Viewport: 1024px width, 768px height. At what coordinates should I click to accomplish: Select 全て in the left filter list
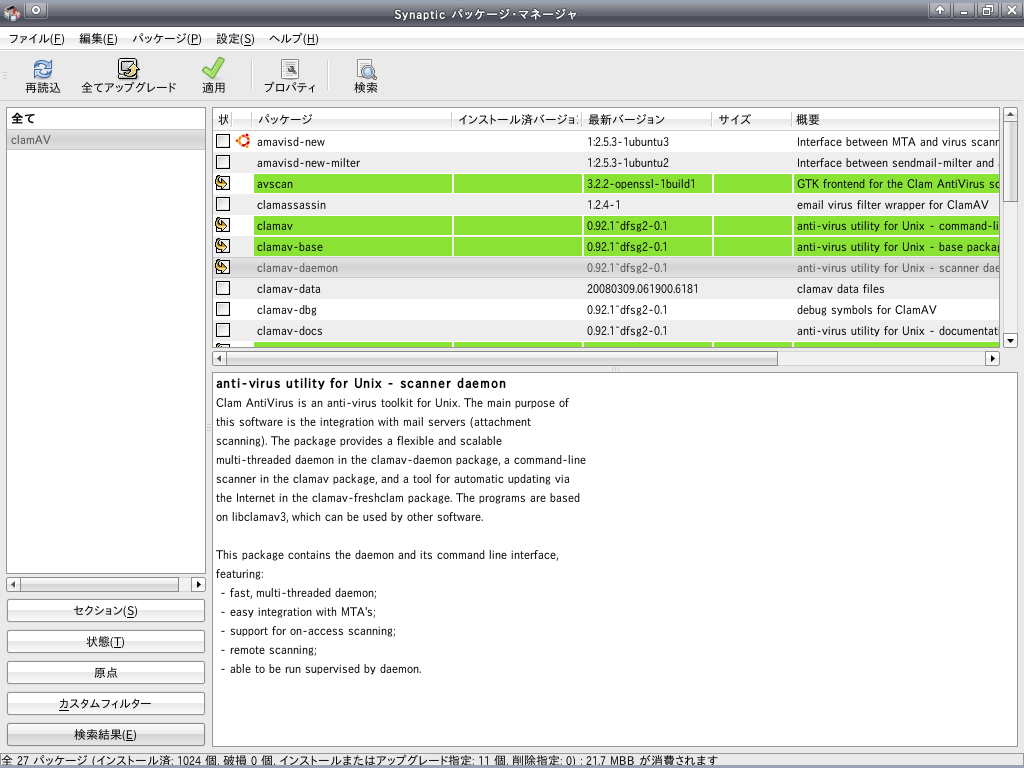click(x=106, y=119)
